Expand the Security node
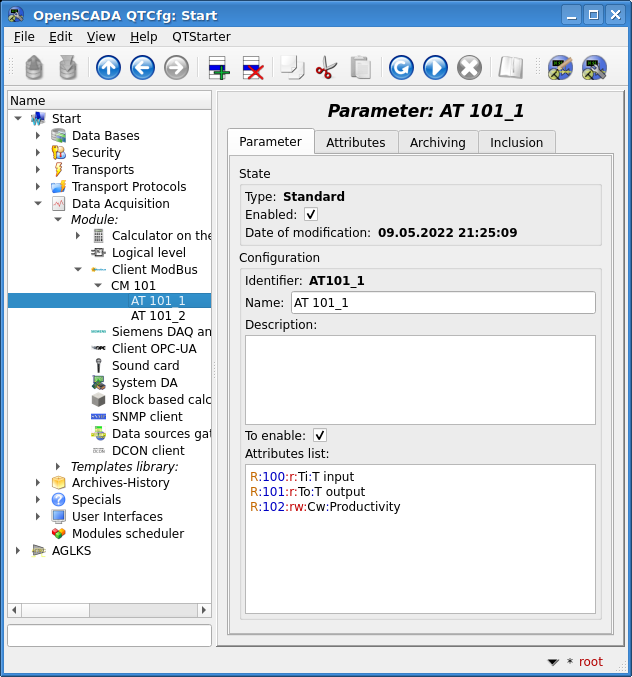632x677 pixels. tap(38, 152)
